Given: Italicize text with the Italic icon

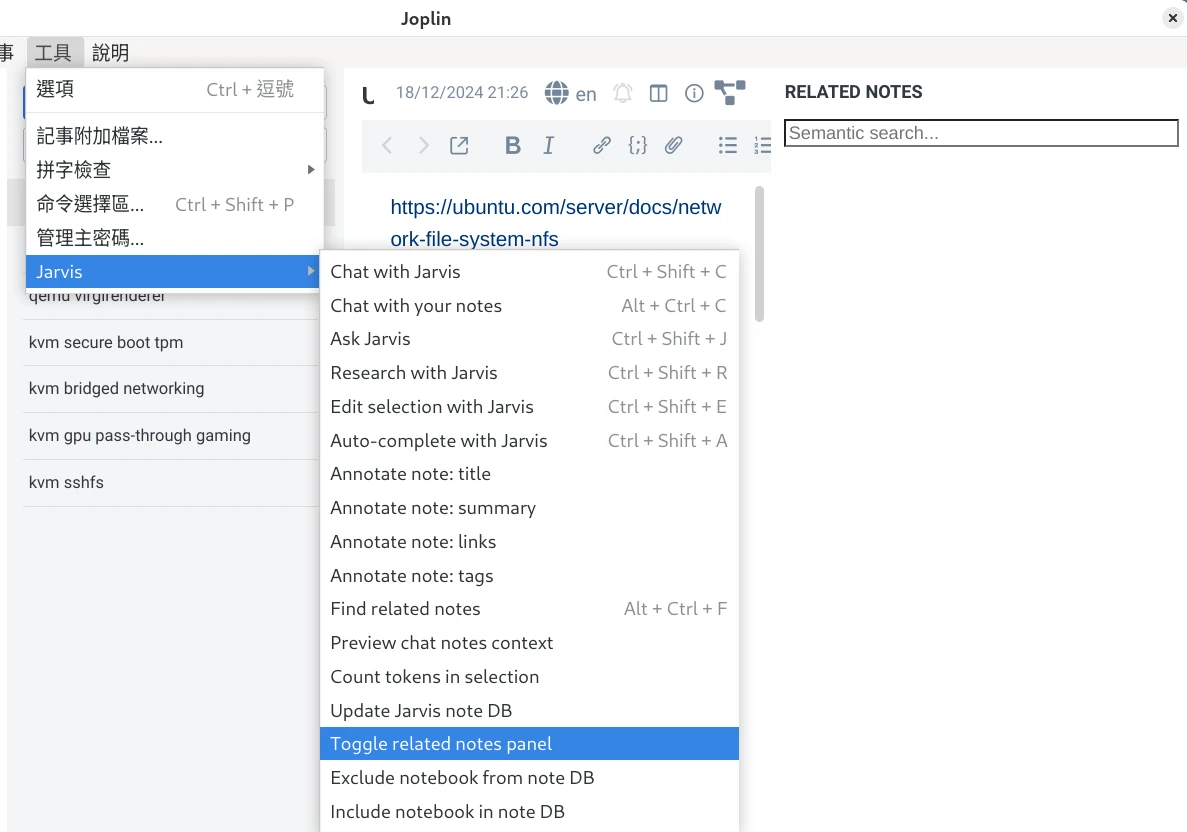Looking at the screenshot, I should 548,145.
